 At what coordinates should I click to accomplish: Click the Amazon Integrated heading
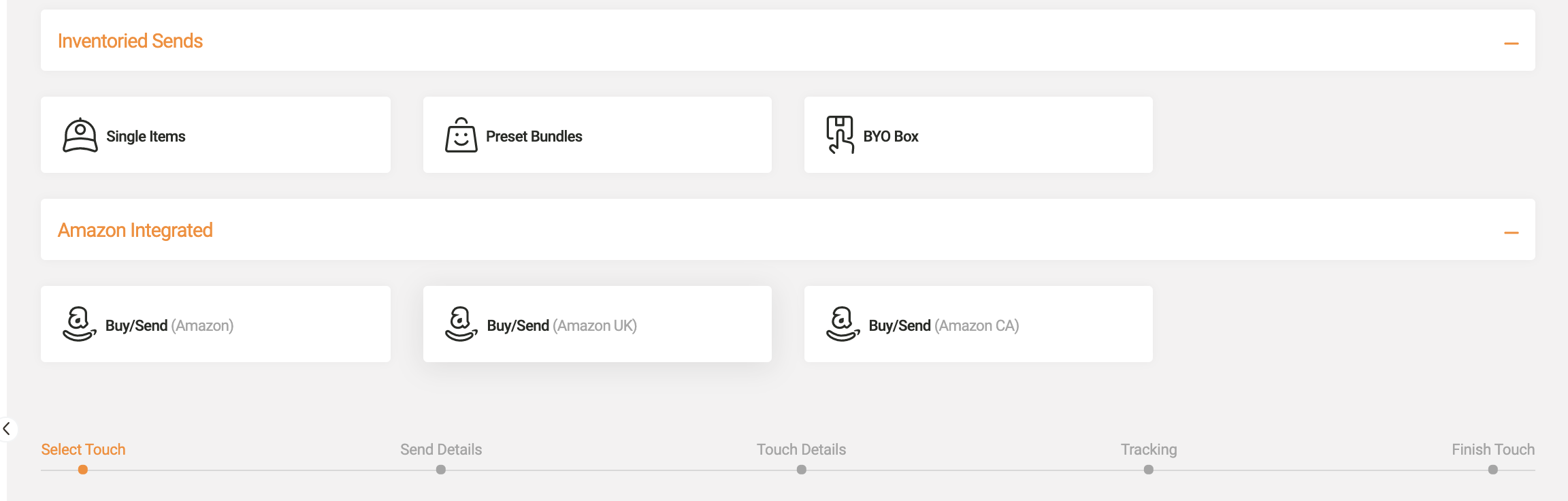click(135, 230)
